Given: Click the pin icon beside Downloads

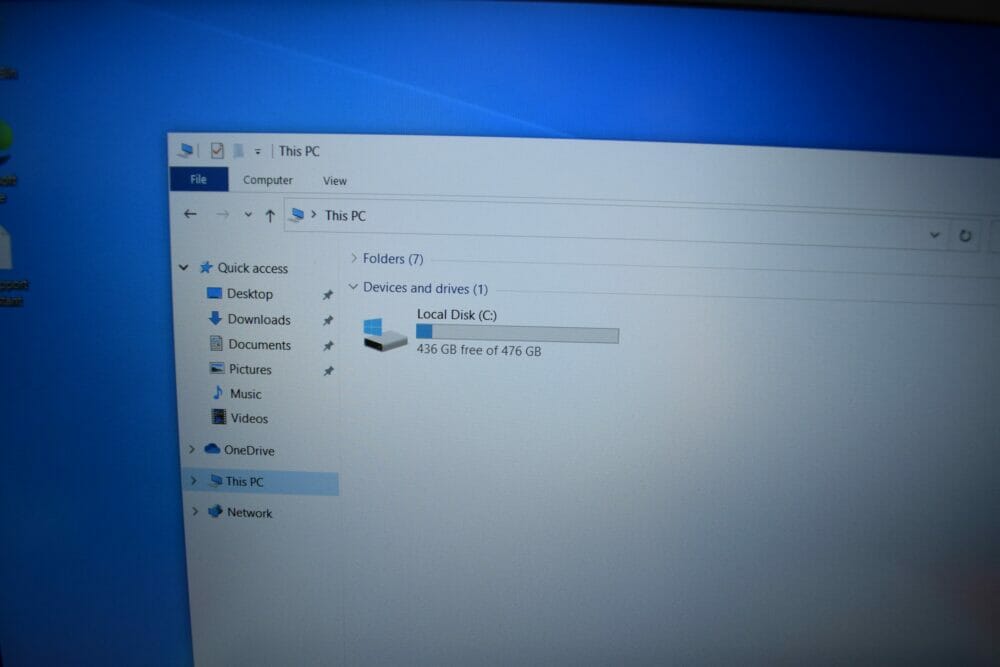Looking at the screenshot, I should click(328, 320).
